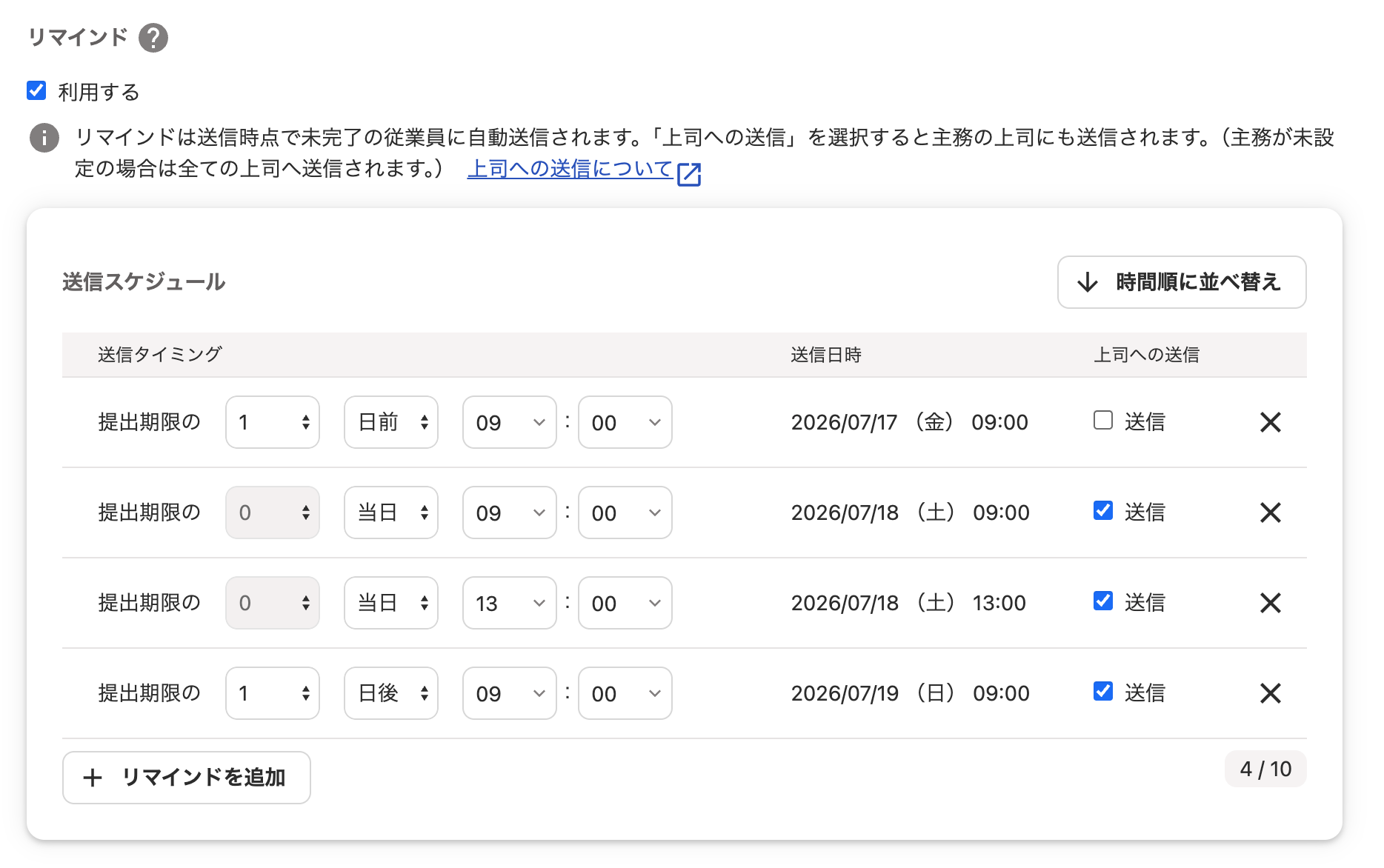The height and width of the screenshot is (868, 1384).
Task: Delete the 2026/07/18 09:00 reminder row
Action: coord(1271,513)
